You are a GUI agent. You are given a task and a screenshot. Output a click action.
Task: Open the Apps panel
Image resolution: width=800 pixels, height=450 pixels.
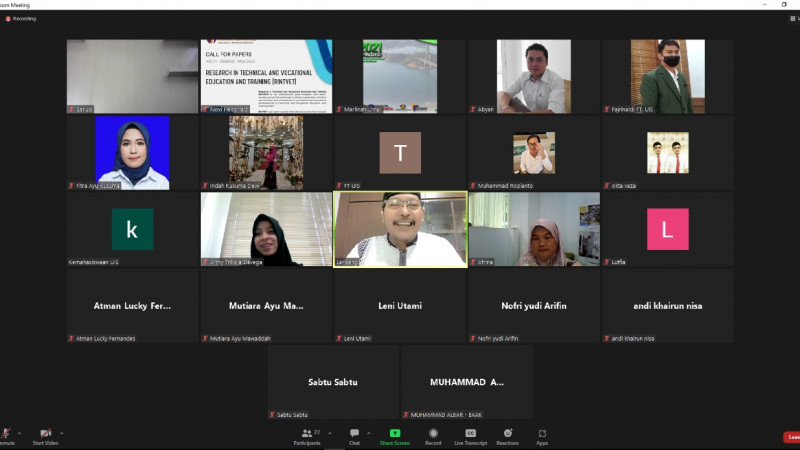[542, 436]
